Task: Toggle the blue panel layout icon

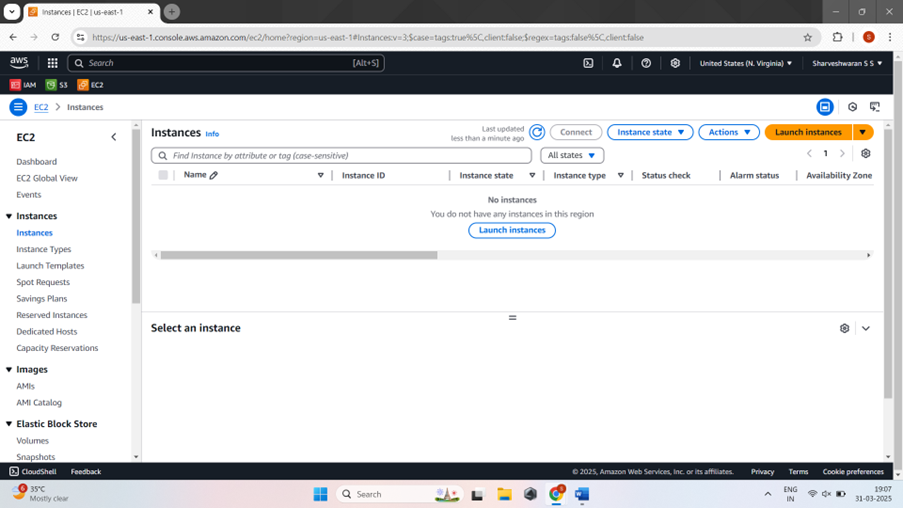Action: (825, 107)
